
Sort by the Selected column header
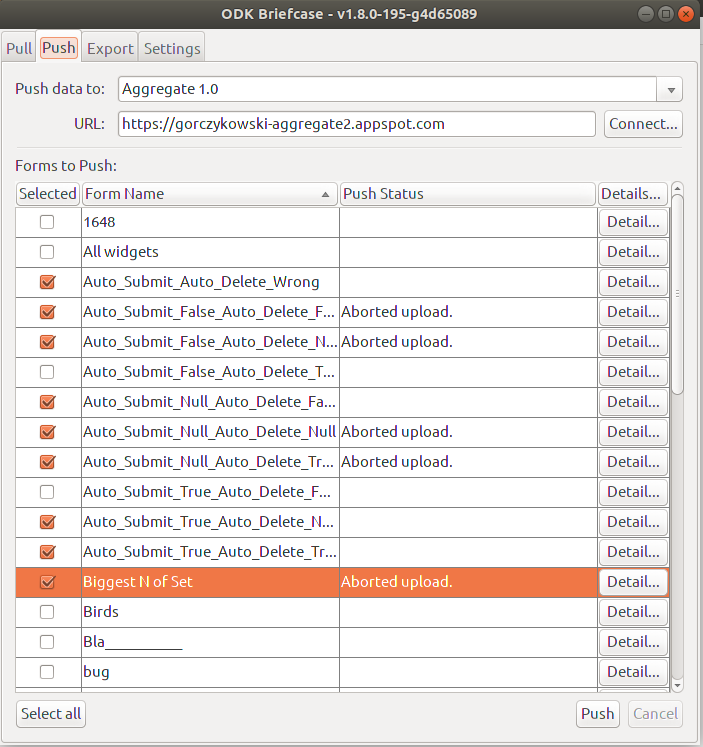tap(48, 194)
